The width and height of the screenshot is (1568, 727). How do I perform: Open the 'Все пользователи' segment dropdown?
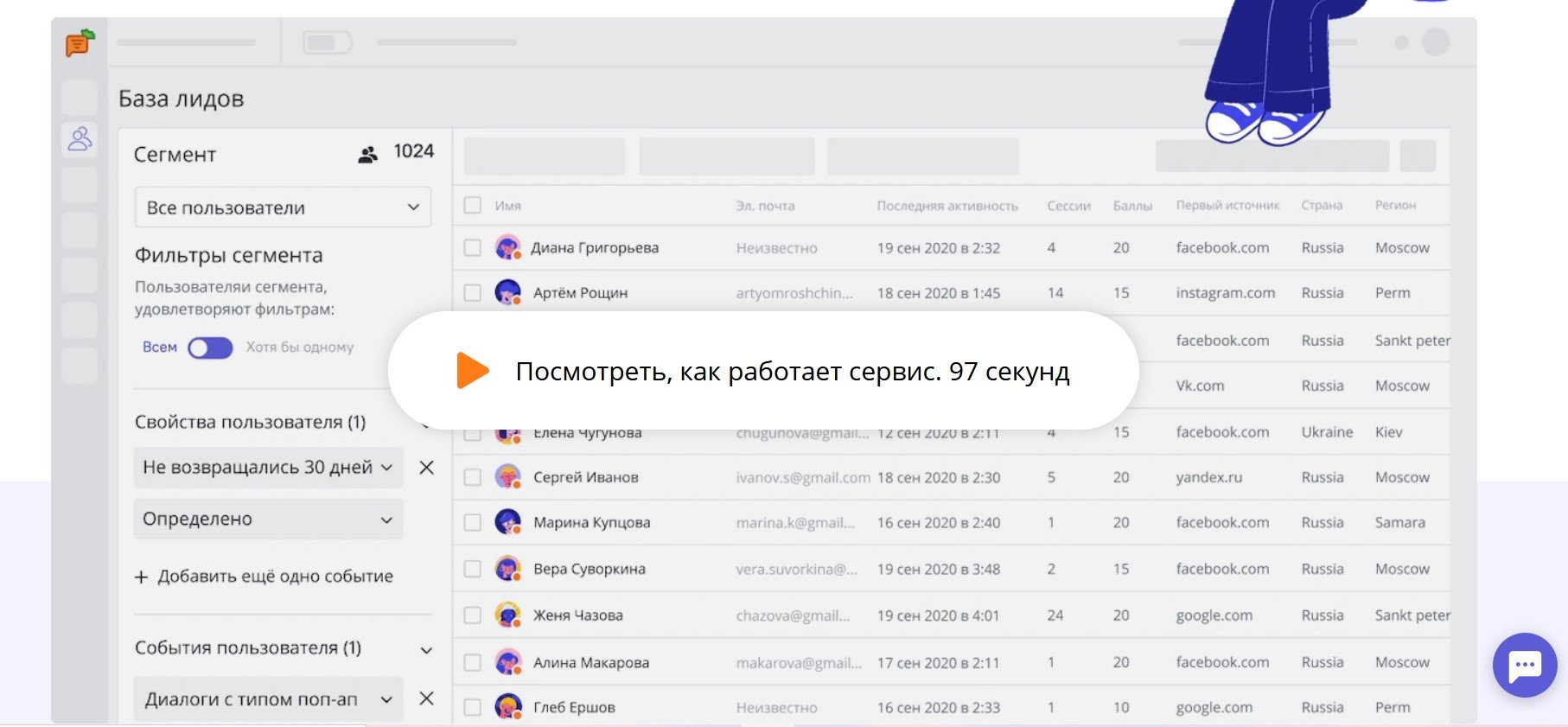coord(282,207)
